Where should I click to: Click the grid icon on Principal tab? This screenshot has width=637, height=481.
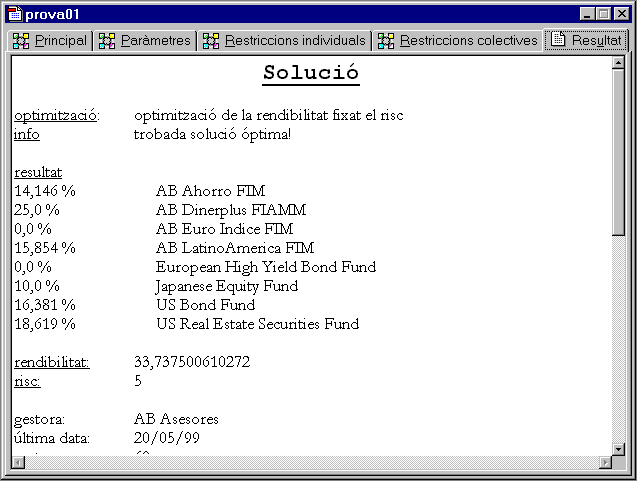point(21,41)
